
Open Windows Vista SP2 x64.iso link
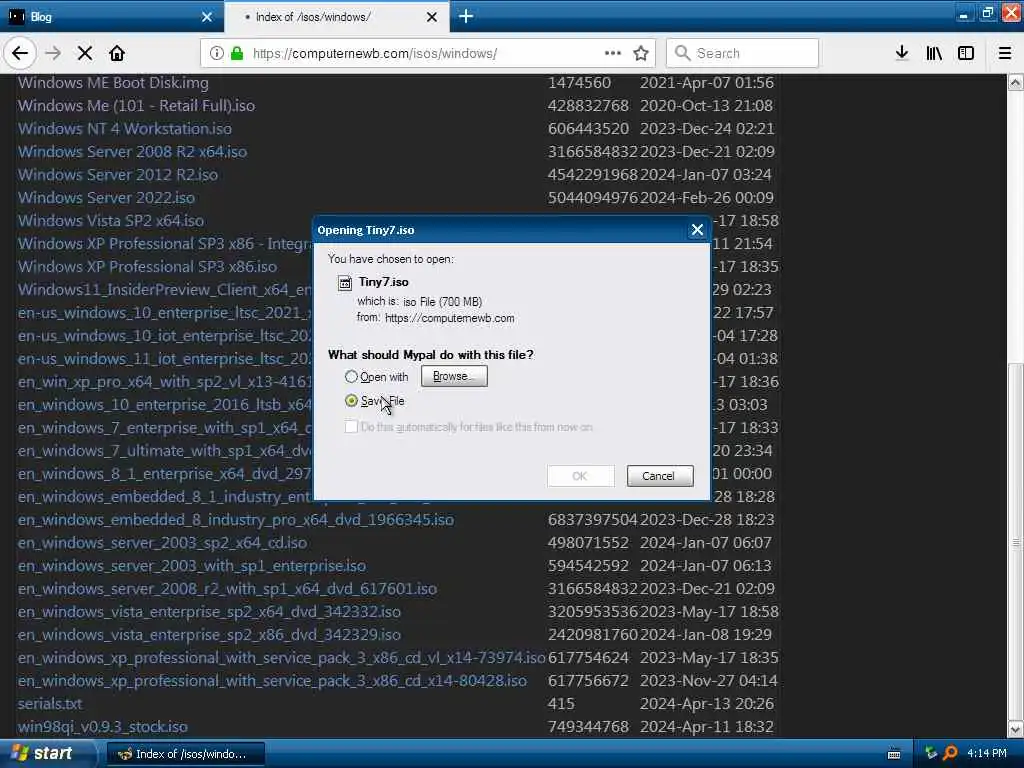pos(111,221)
